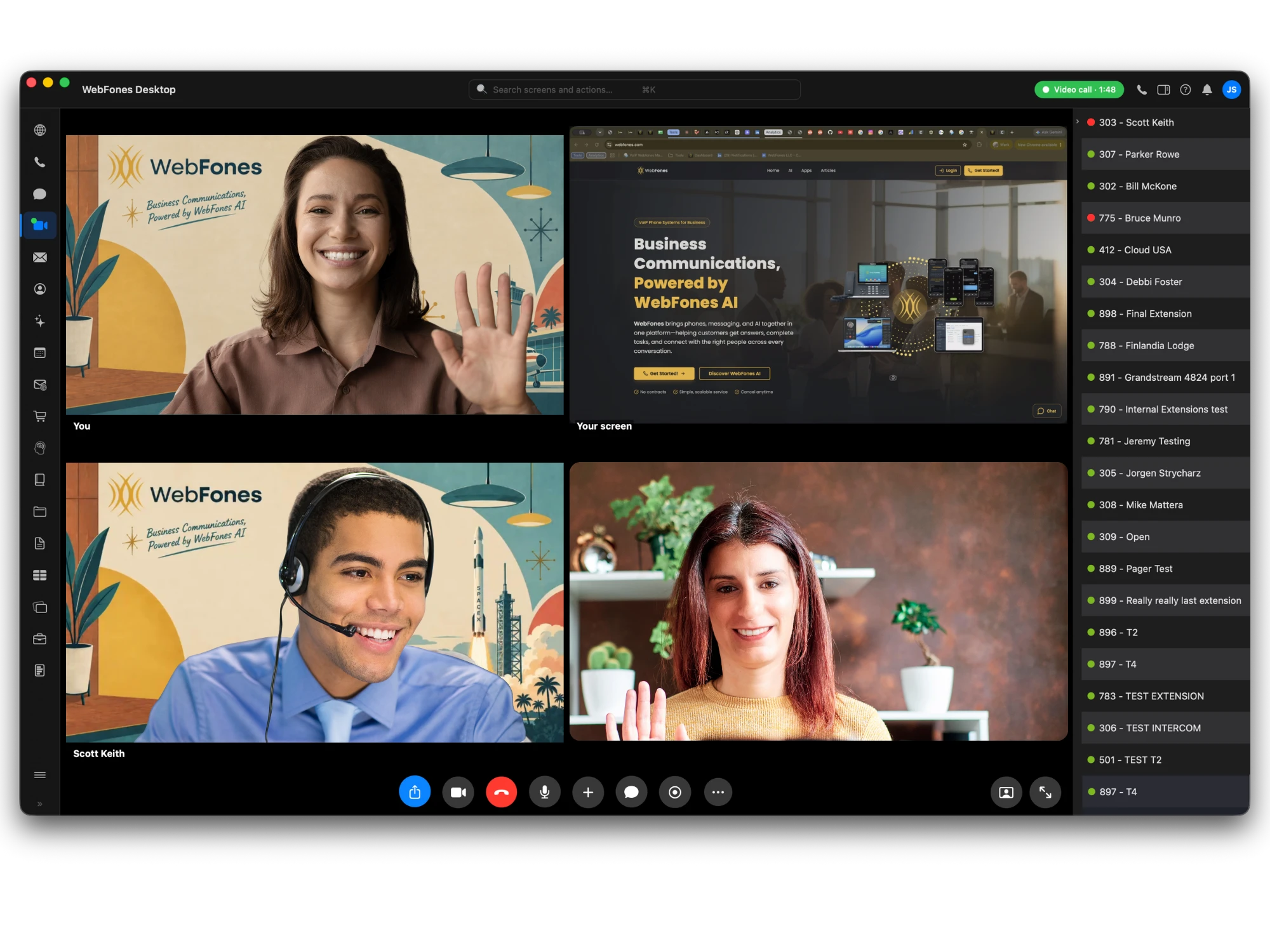Select extension 306 - TEST INTERCOM
This screenshot has height=952, width=1270.
coord(1165,728)
